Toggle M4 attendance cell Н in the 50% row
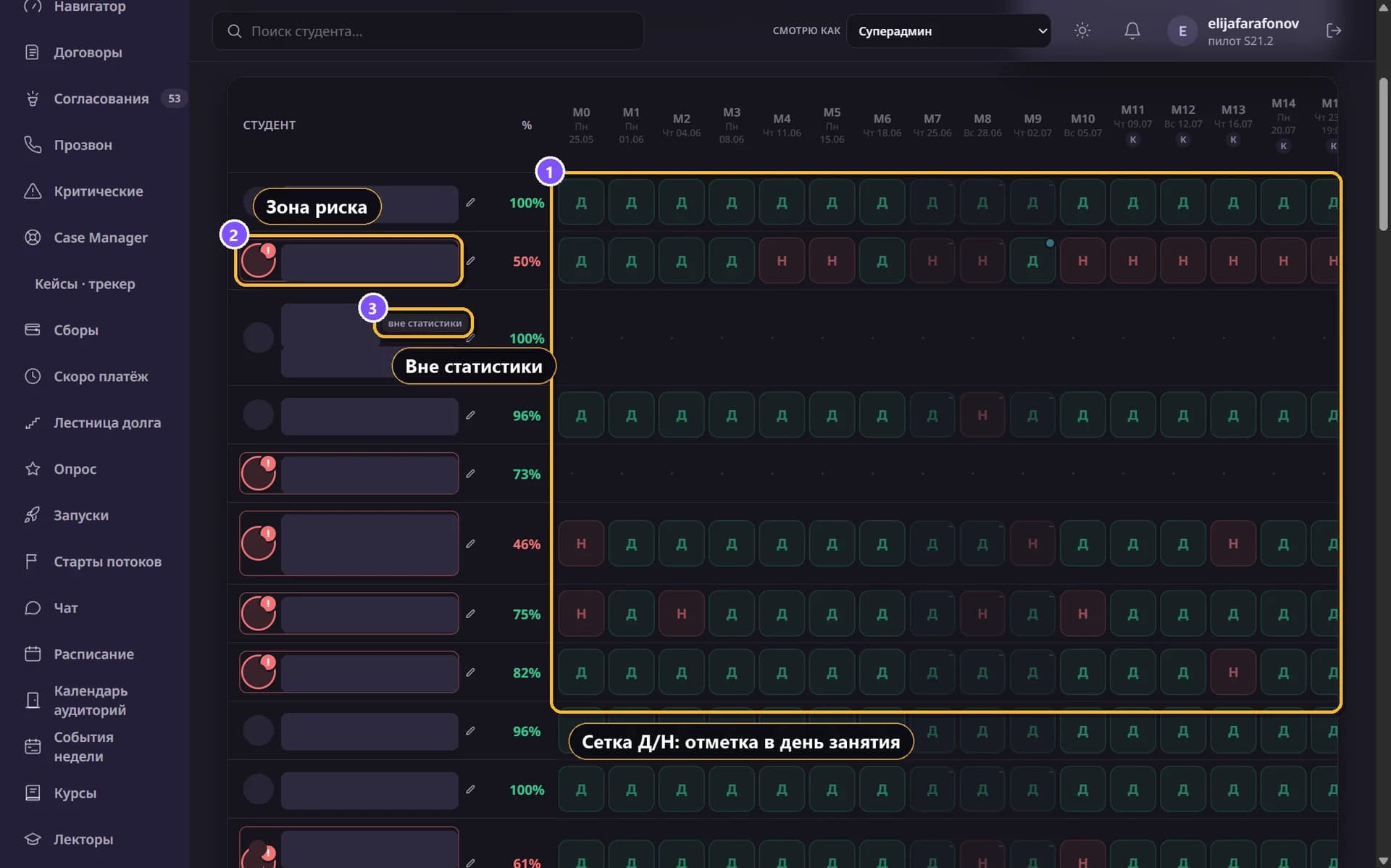Screen dimensions: 1391x868 pyautogui.click(x=782, y=261)
